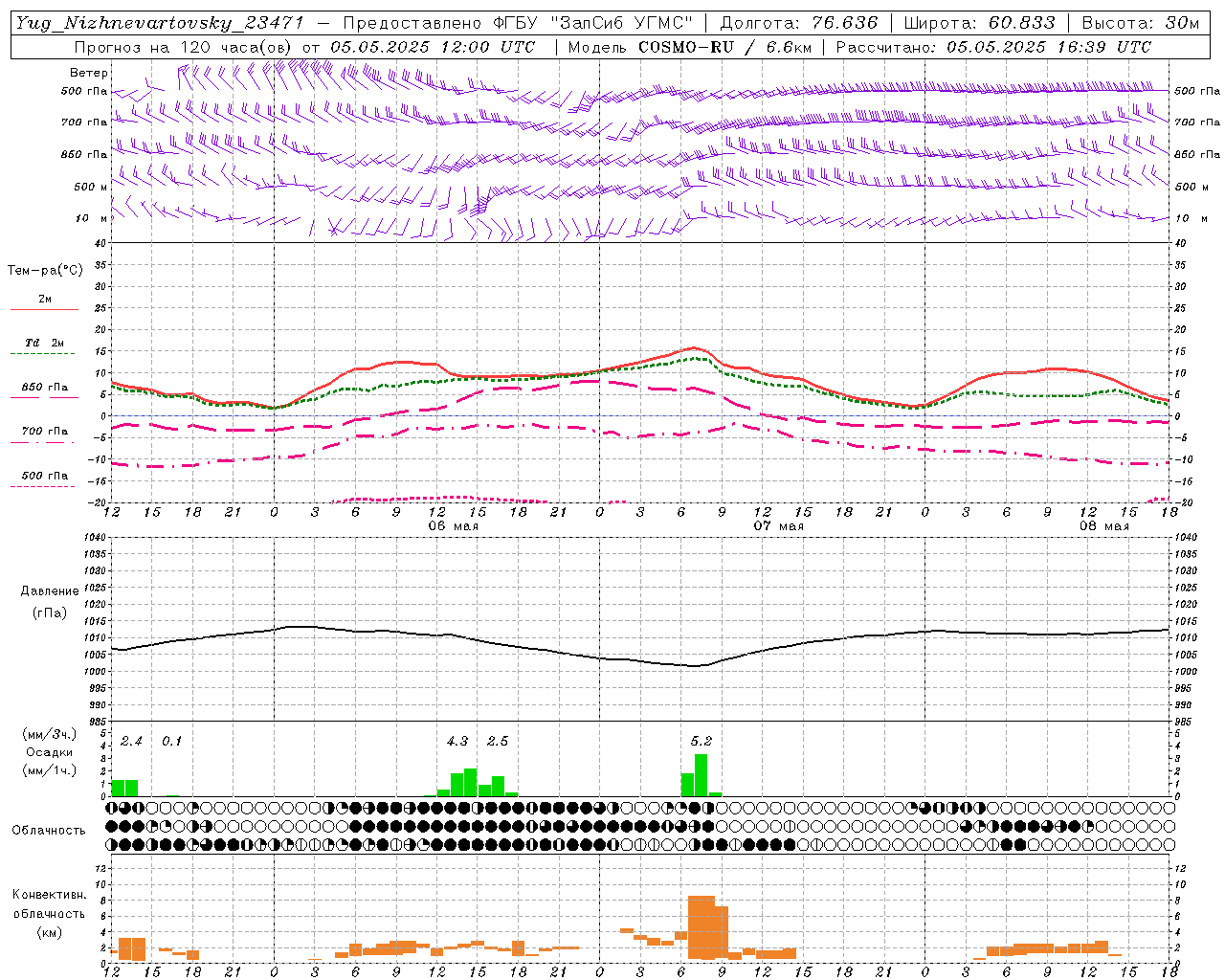This screenshot has height=980, width=1225.
Task: Click the 5.2 precipitation total
Action: [x=702, y=741]
